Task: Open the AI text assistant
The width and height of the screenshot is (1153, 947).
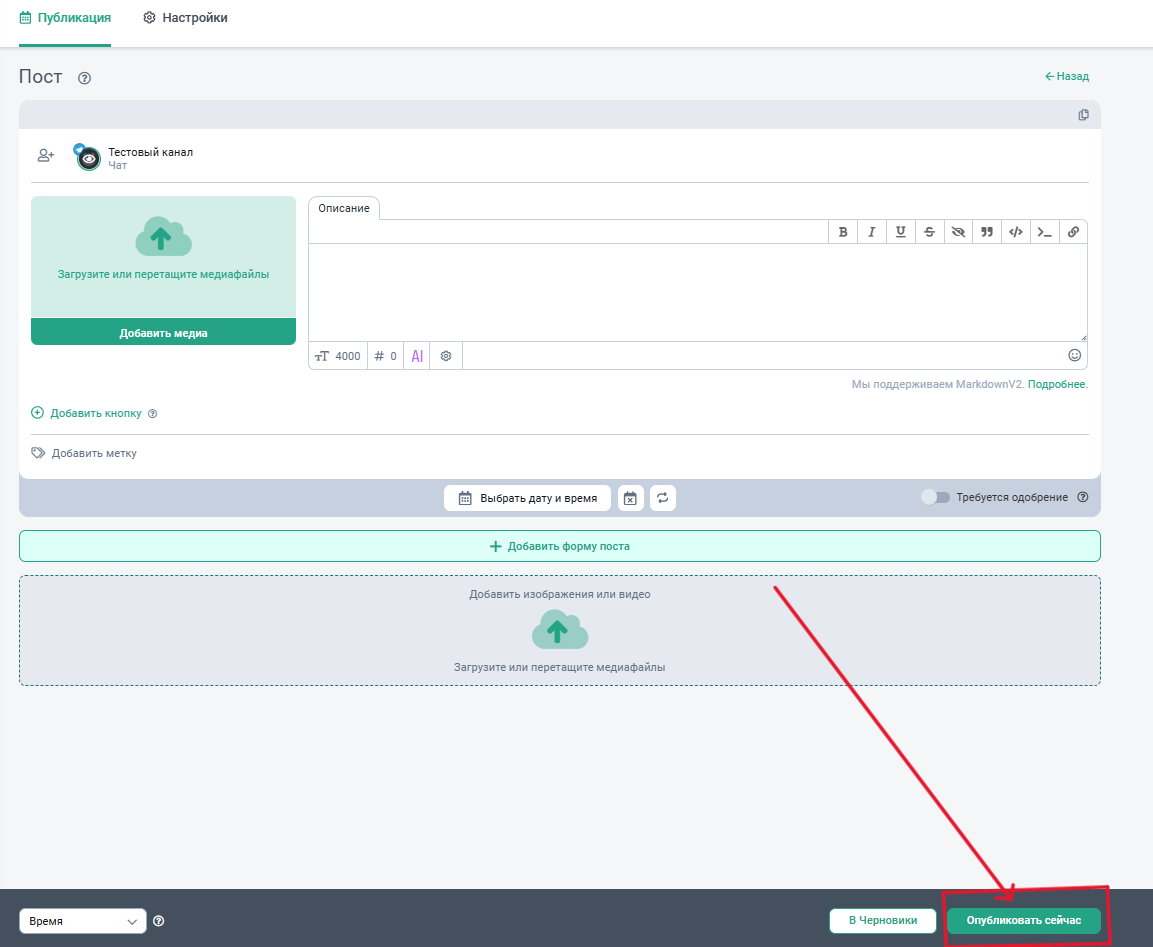Action: [417, 356]
